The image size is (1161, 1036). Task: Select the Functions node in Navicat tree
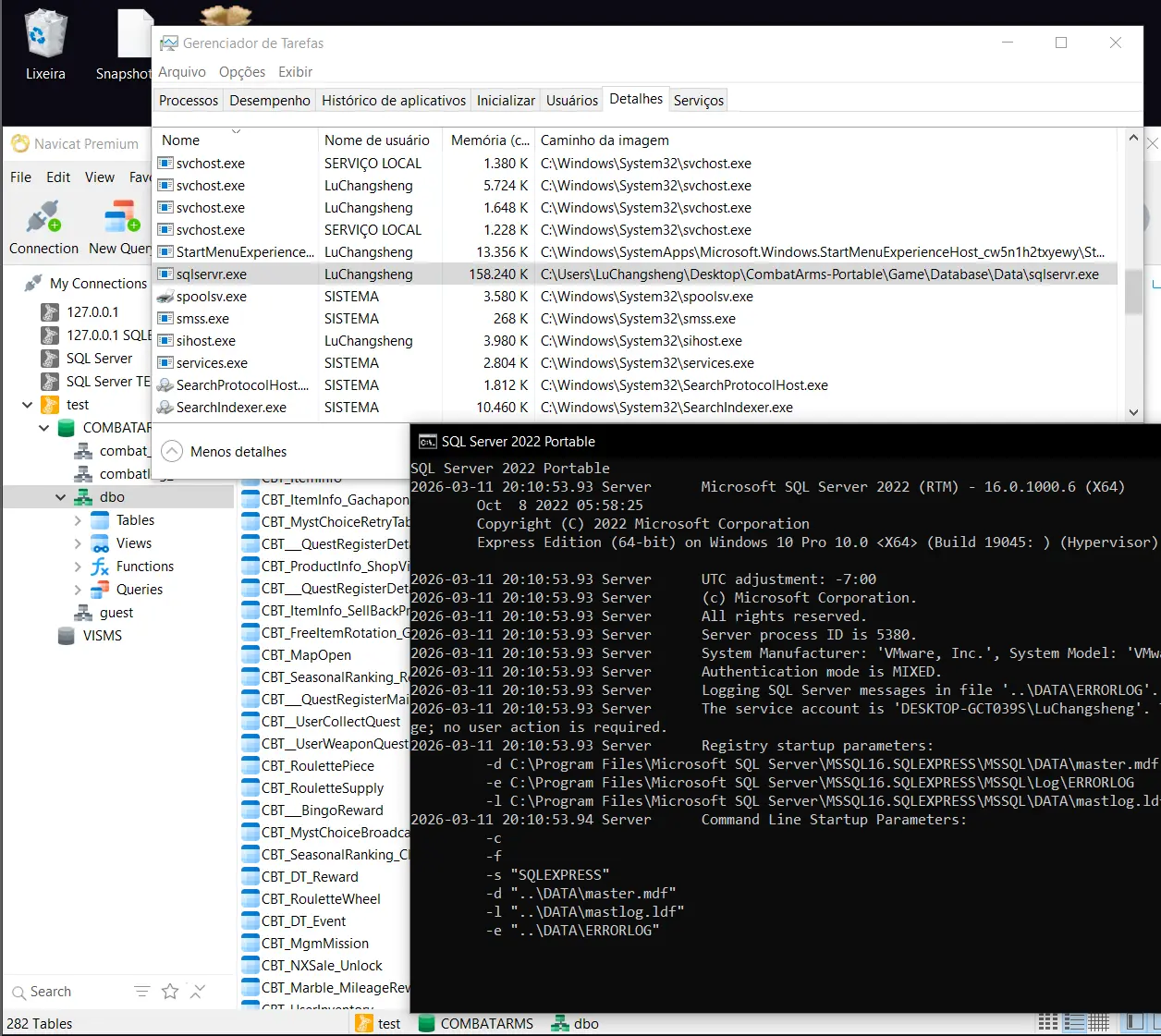coord(144,567)
